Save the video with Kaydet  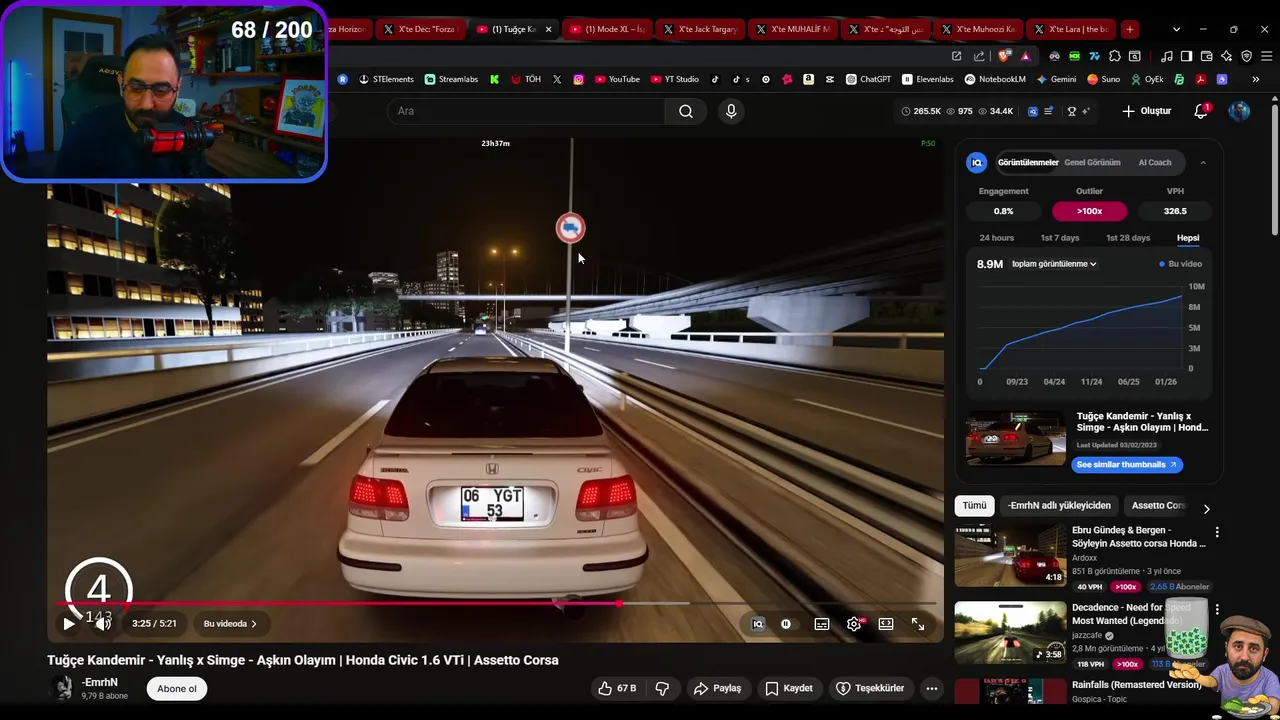tap(789, 688)
